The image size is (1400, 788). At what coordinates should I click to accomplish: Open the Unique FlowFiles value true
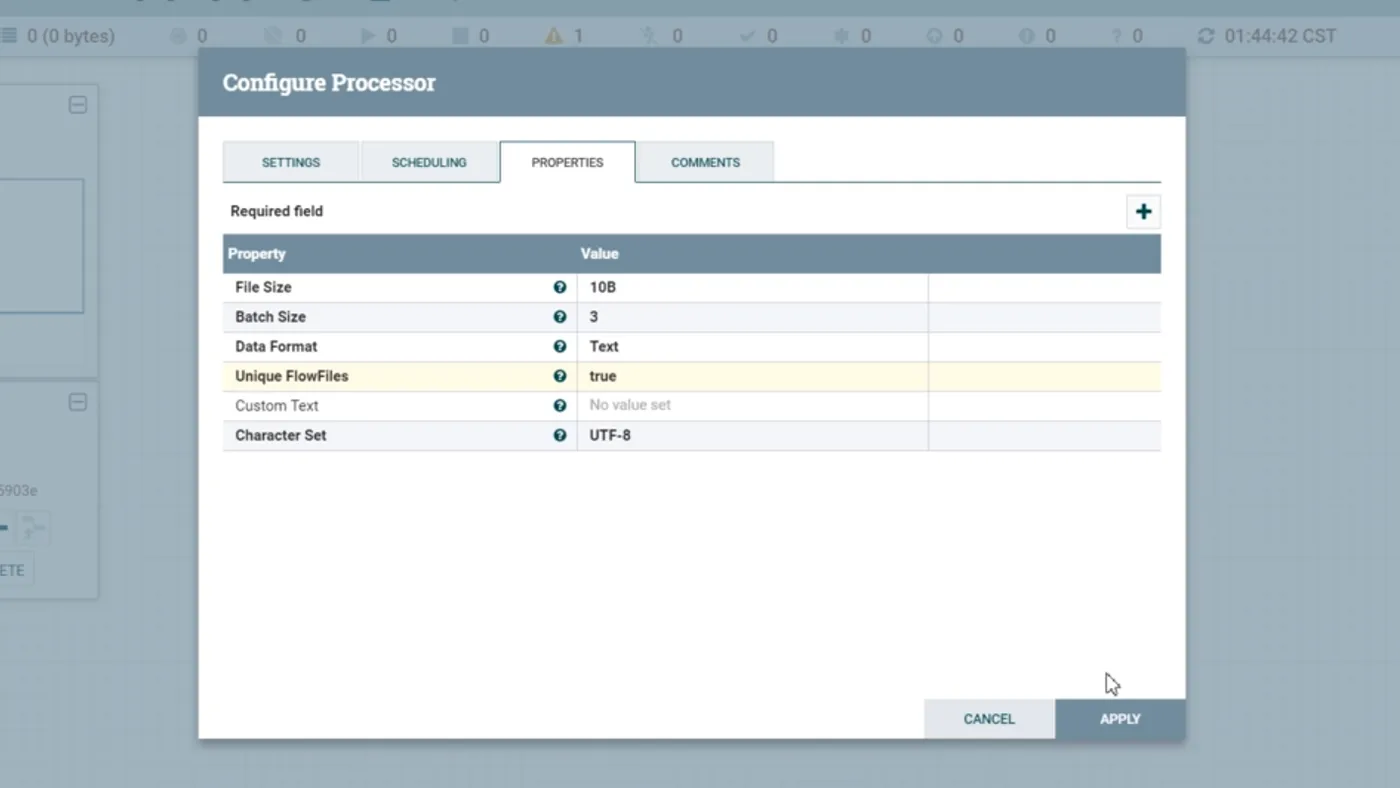[752, 376]
